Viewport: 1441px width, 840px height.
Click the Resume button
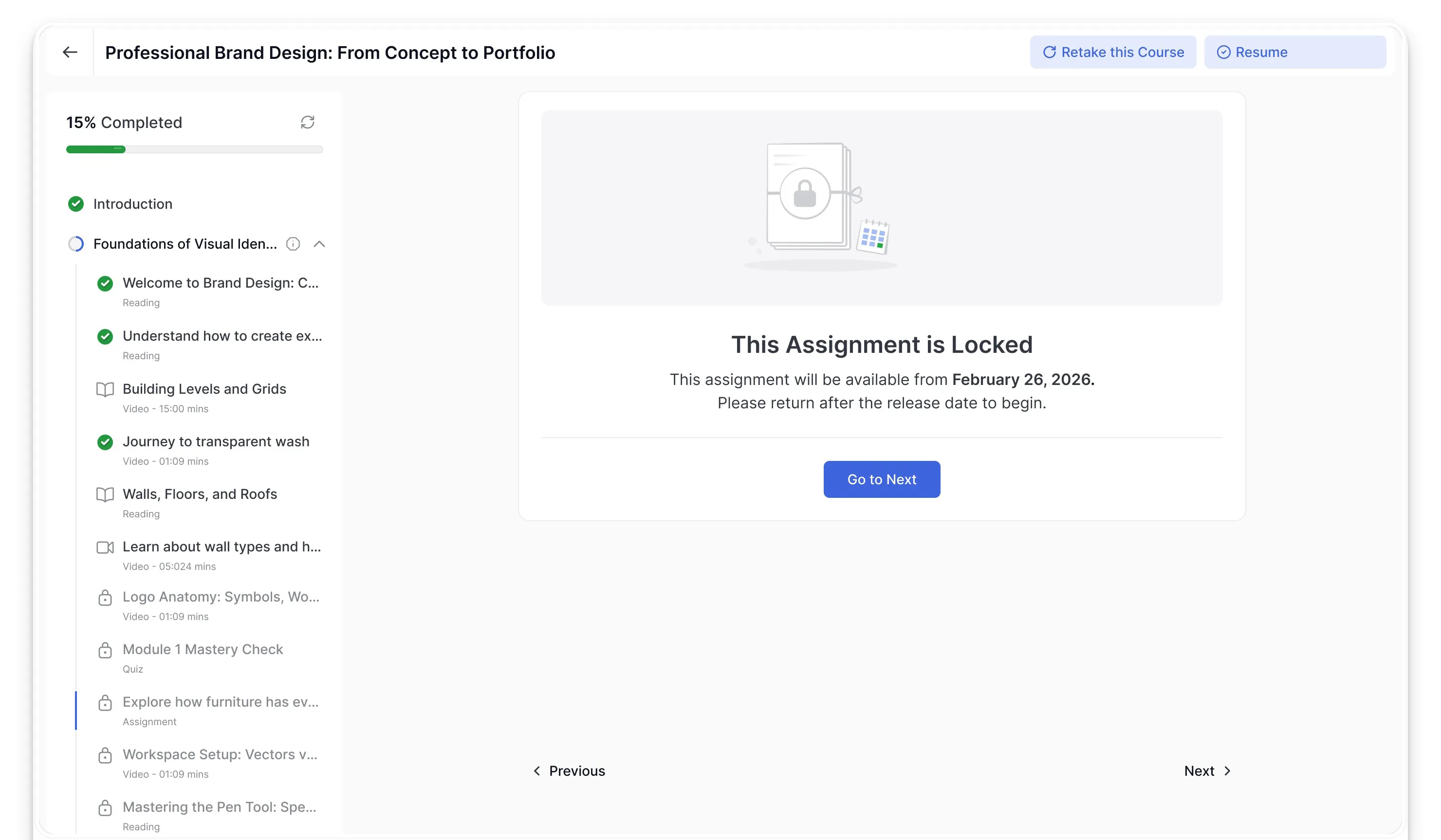(1294, 52)
